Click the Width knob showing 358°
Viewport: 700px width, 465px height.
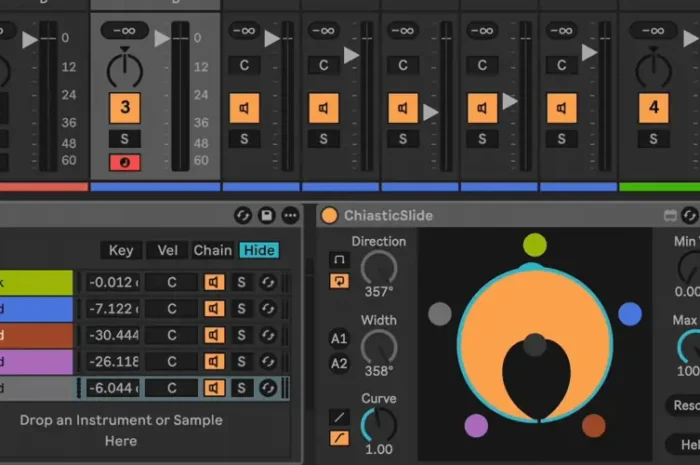click(x=379, y=348)
